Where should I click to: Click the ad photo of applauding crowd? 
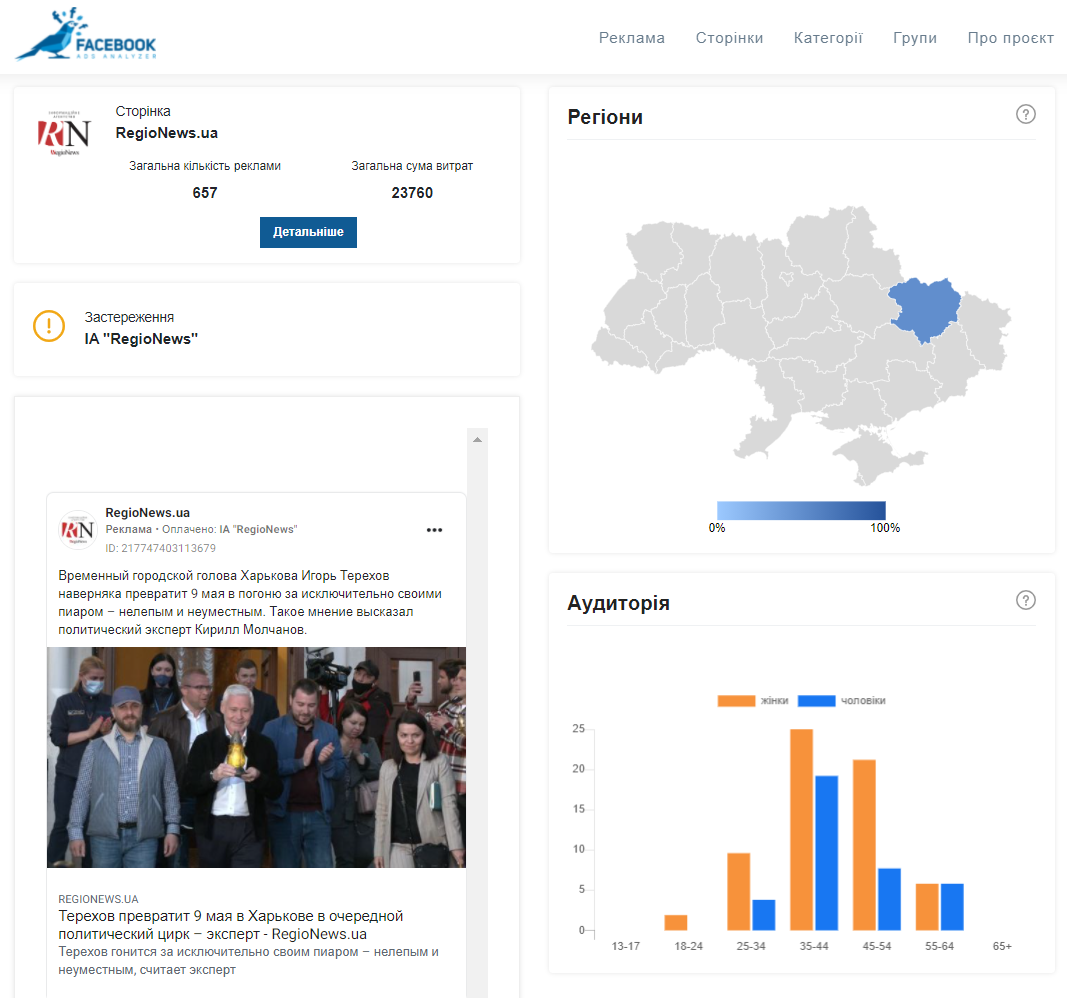(256, 757)
